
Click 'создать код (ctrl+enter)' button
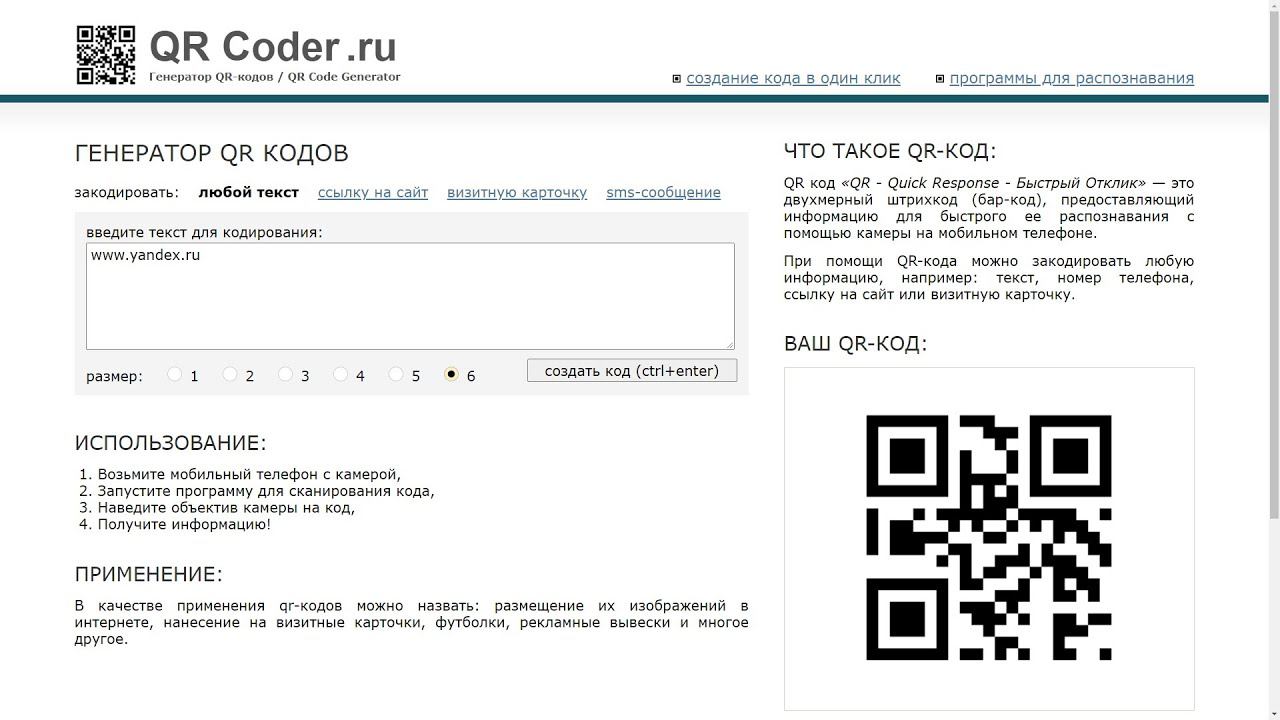click(632, 371)
